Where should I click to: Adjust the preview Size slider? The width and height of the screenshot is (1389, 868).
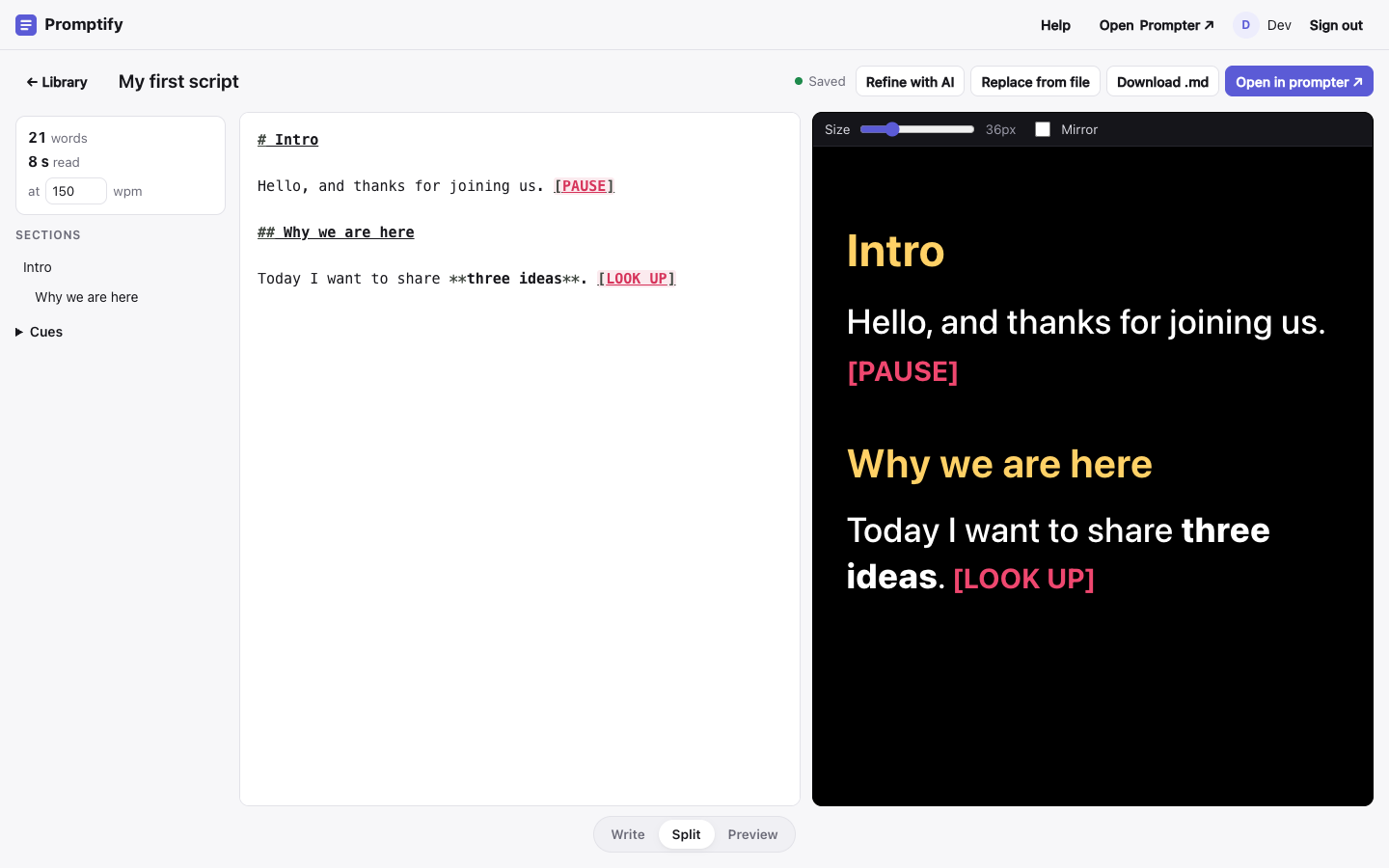pyautogui.click(x=917, y=129)
